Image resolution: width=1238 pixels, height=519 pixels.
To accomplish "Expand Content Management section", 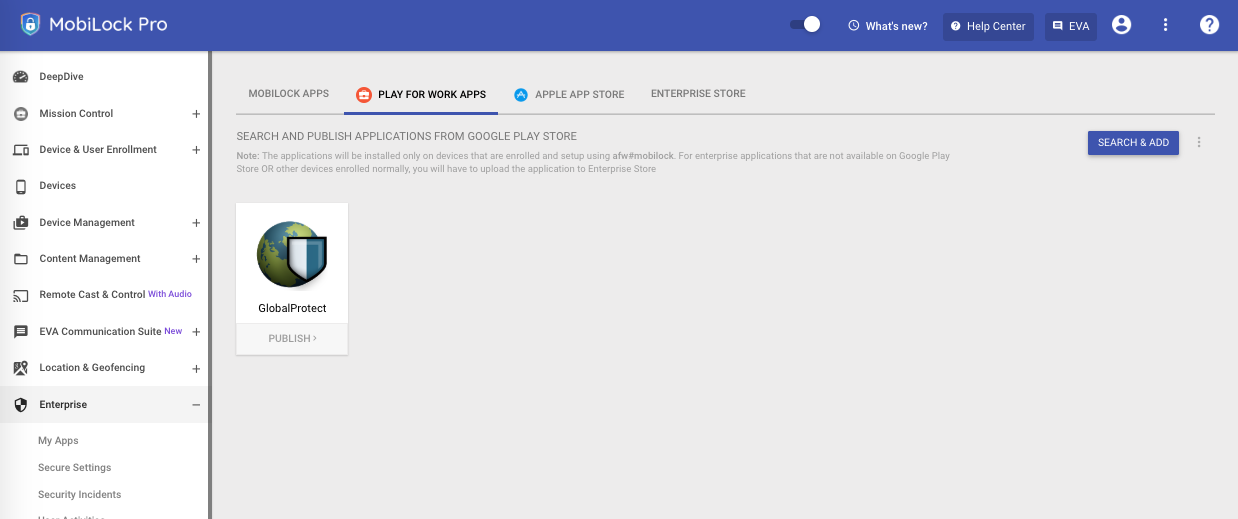I will 196,259.
